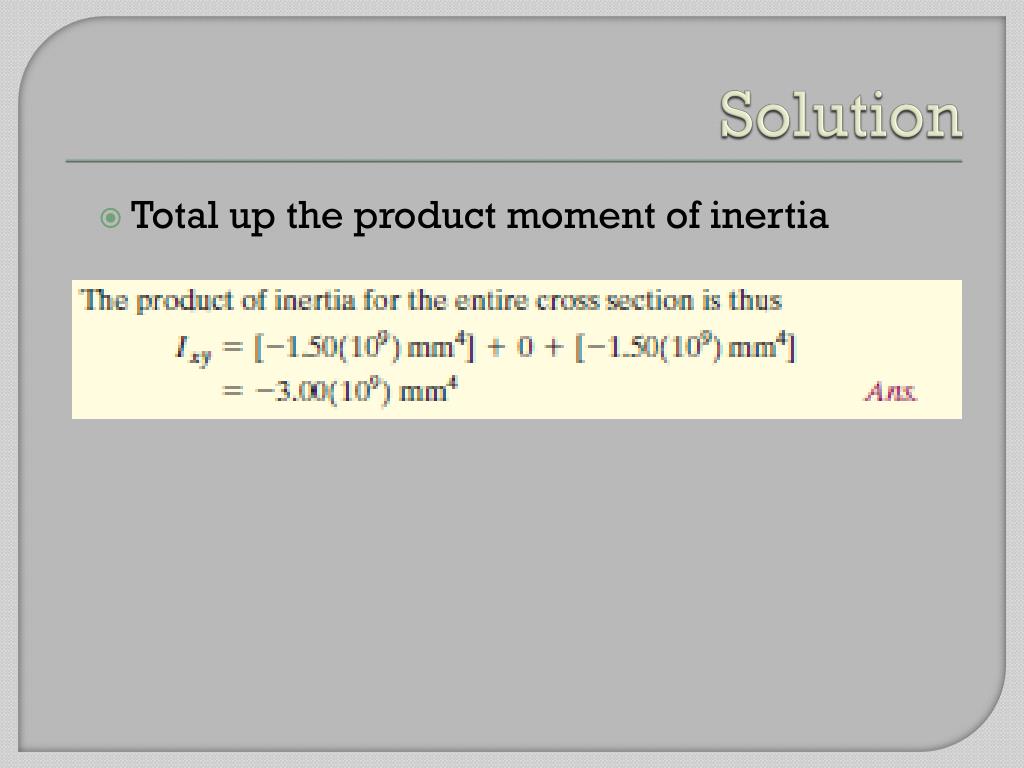Click the '+ 0 +' middle term
1024x768 pixels.
click(526, 347)
